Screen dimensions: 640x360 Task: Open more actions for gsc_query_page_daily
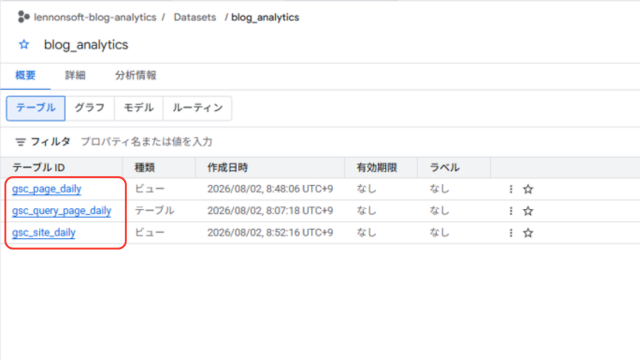511,211
